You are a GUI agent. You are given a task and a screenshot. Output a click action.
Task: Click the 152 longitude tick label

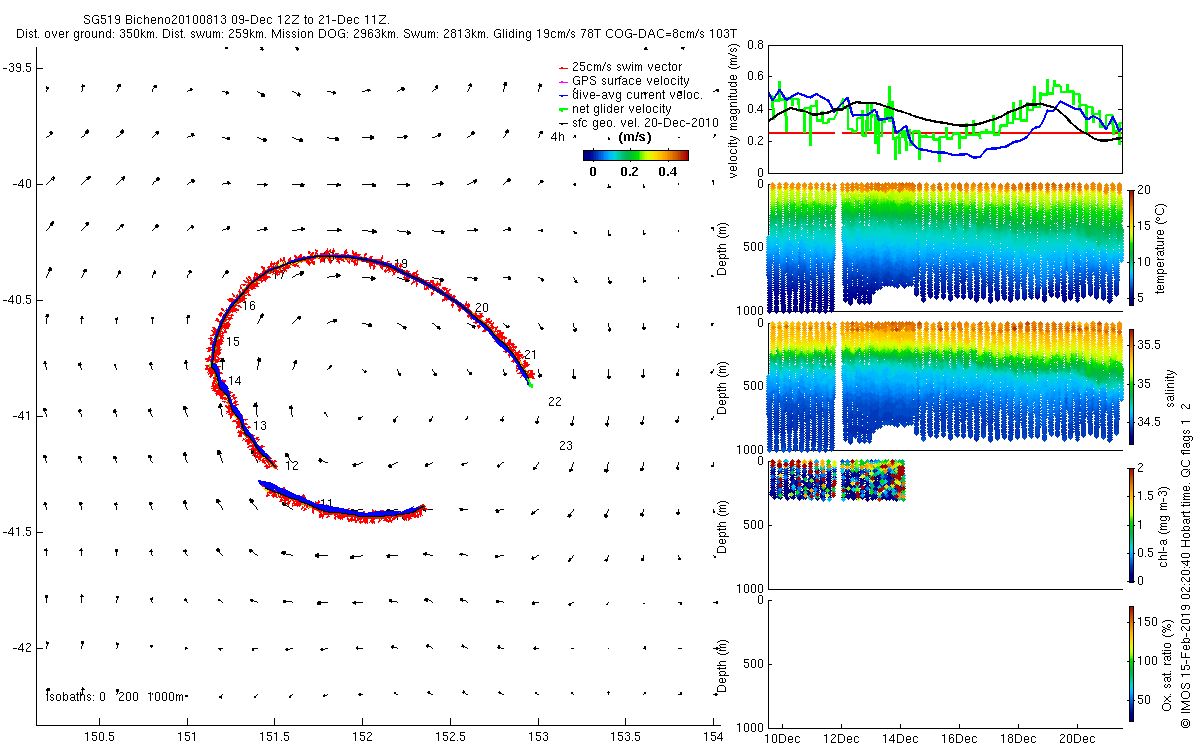point(362,737)
